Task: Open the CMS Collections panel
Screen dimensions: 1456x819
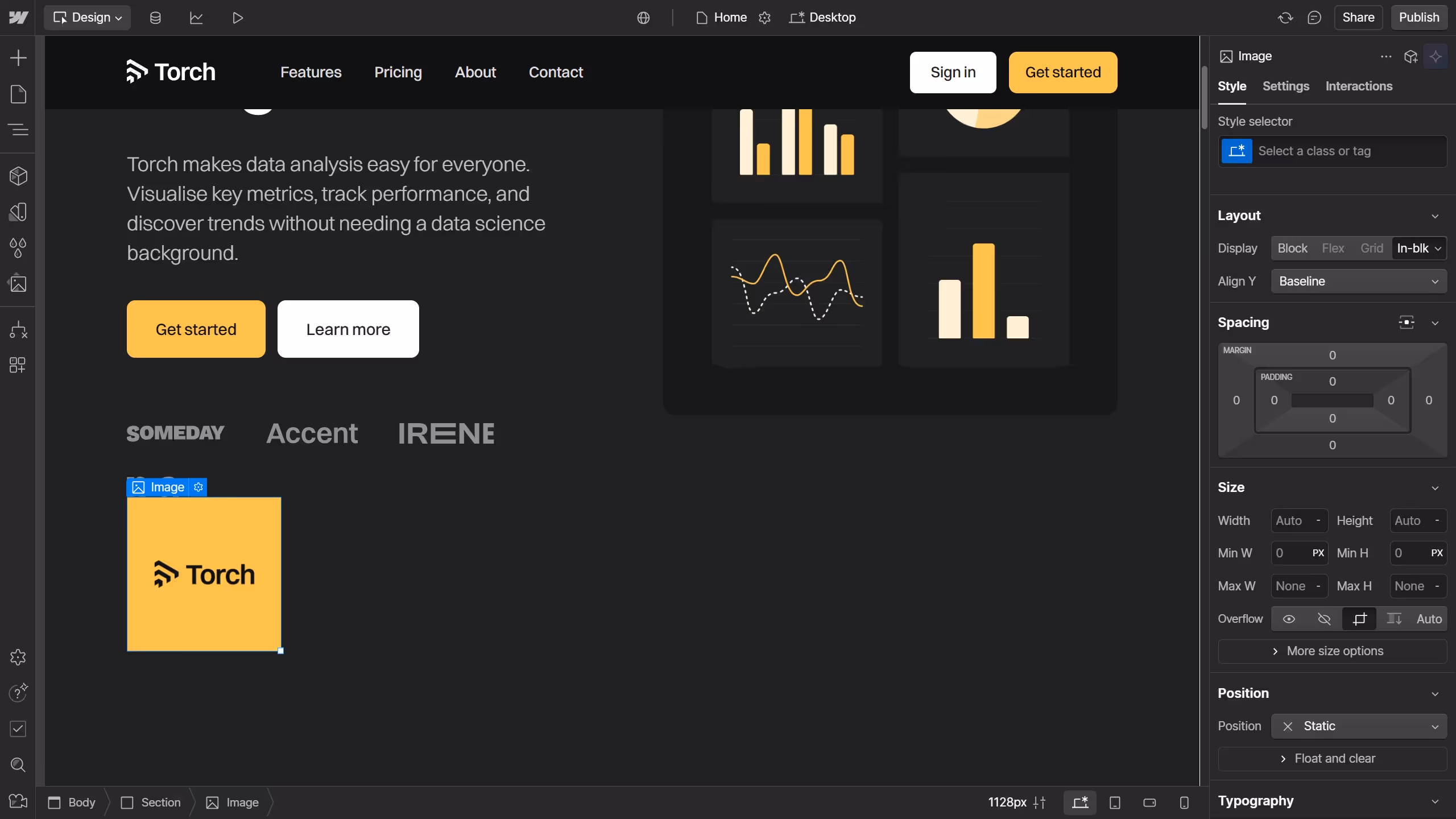Action: pos(155,18)
